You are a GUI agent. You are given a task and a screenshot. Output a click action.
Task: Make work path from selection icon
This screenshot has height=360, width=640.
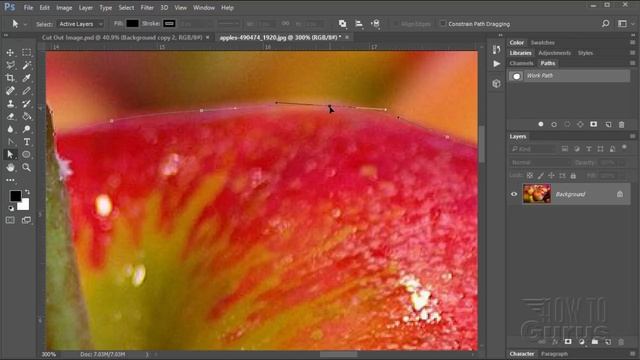[580, 124]
